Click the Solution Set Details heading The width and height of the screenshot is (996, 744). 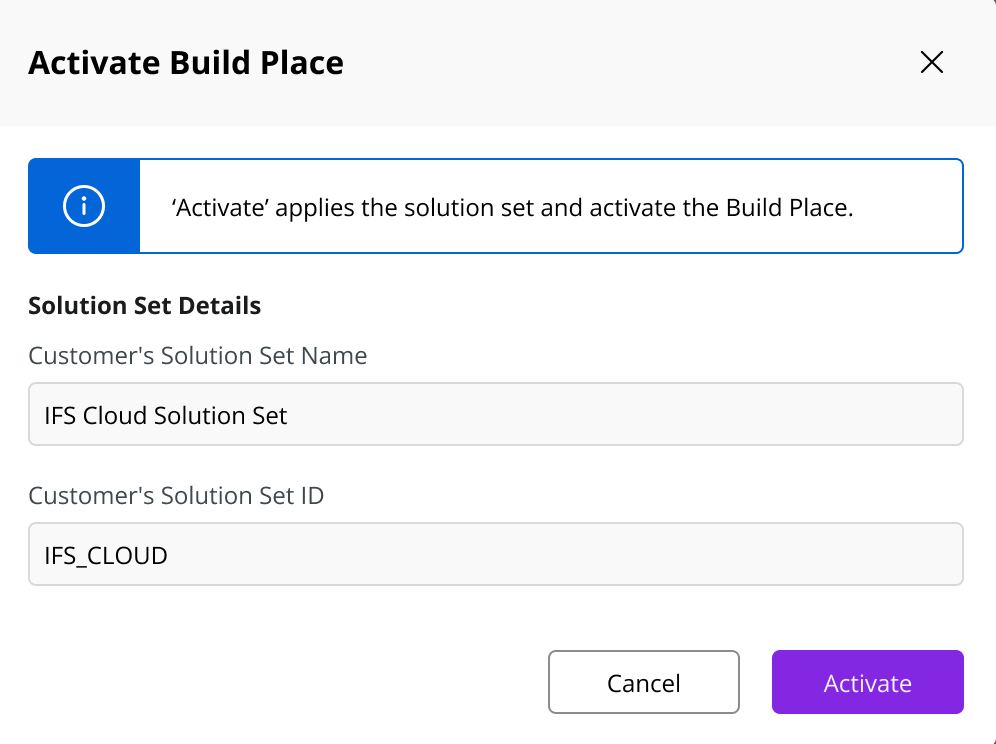(145, 306)
